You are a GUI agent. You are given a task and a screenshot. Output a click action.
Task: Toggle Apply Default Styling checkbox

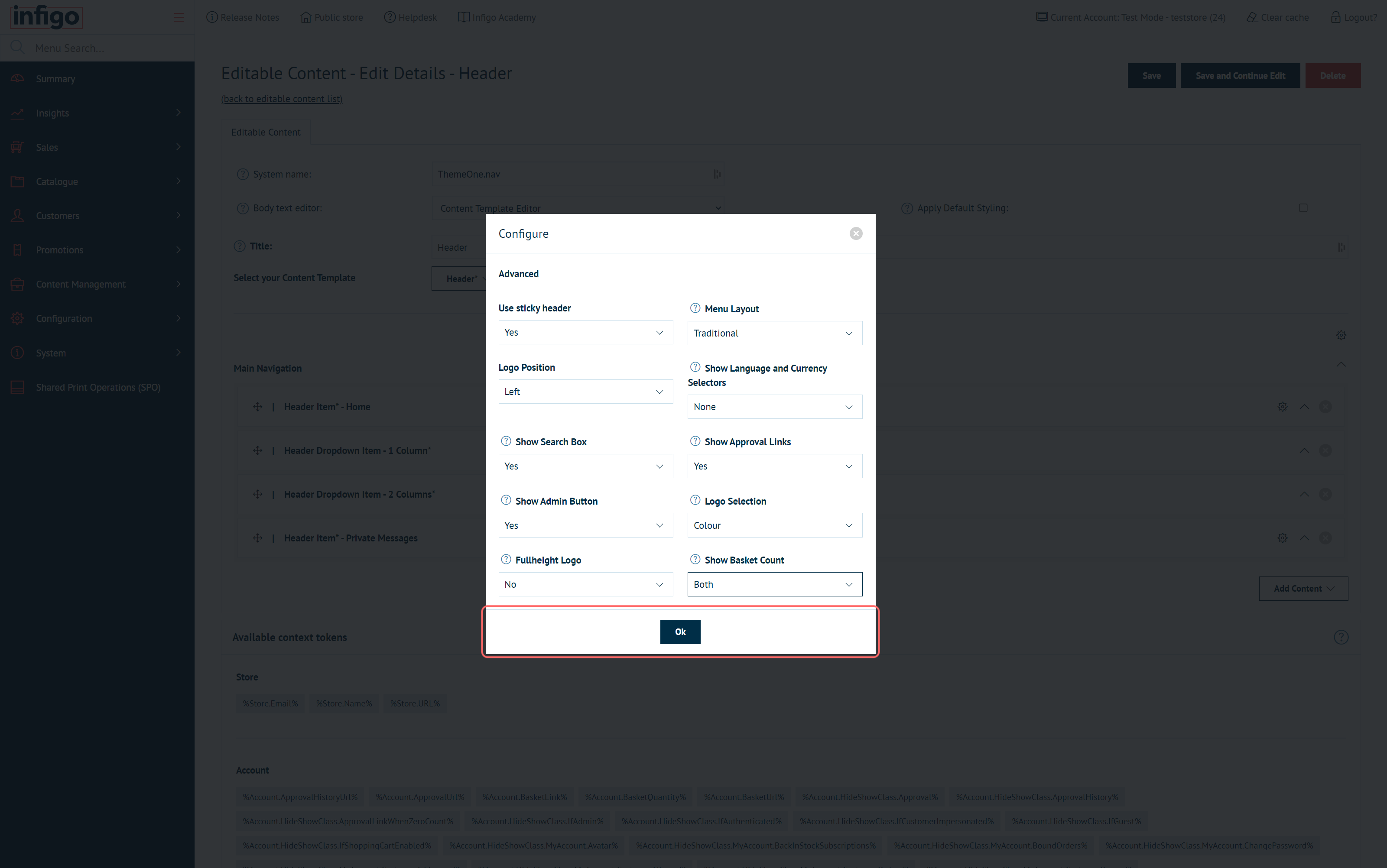coord(1303,208)
